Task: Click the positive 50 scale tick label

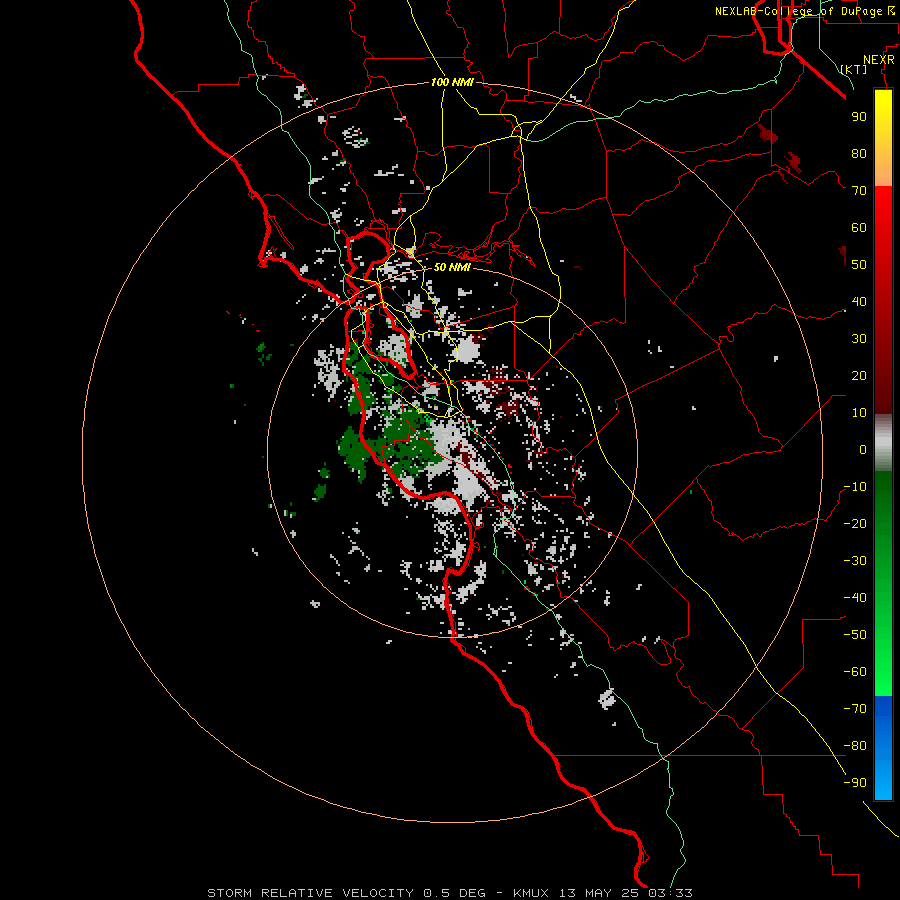Action: (859, 265)
